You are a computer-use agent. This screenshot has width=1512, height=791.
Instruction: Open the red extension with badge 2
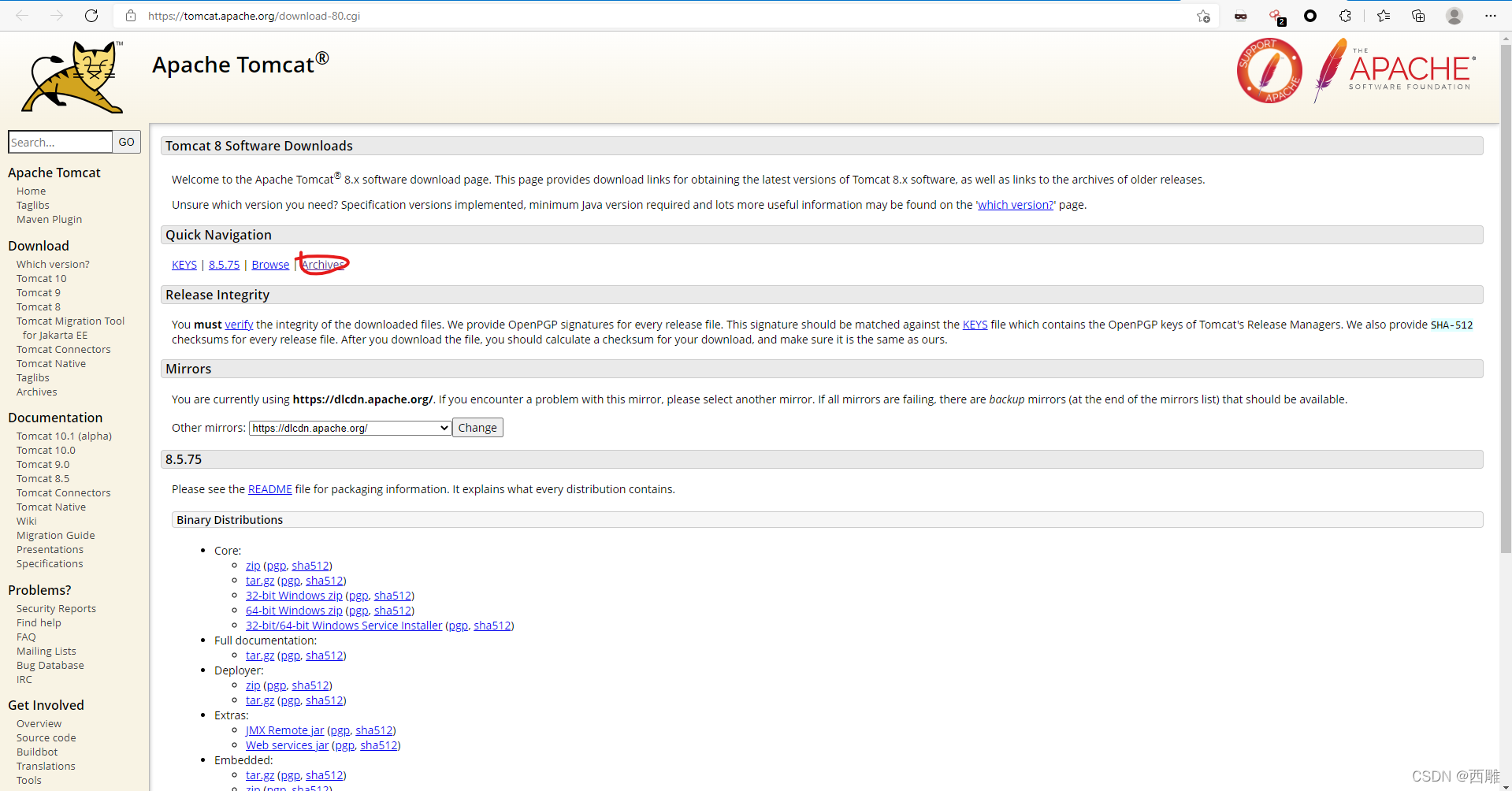pyautogui.click(x=1276, y=16)
